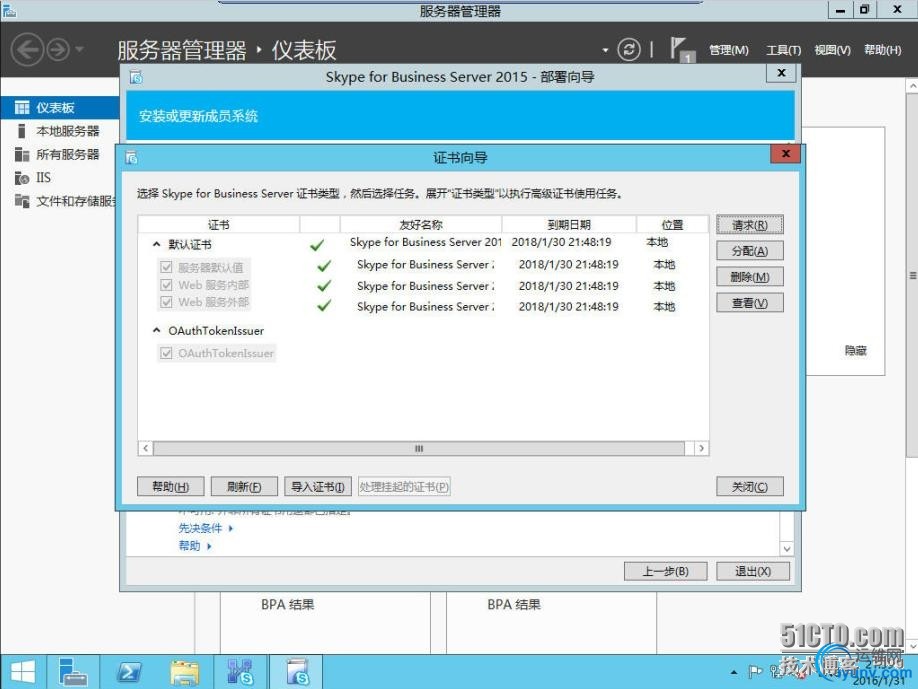The image size is (918, 689).
Task: Click the Action Center flag in tray
Action: tap(756, 672)
